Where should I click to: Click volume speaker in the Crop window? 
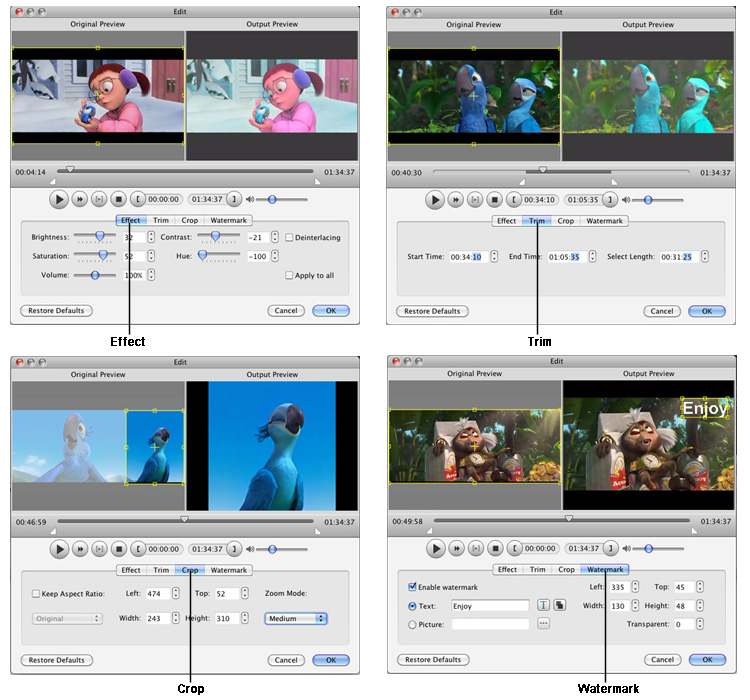(x=250, y=549)
